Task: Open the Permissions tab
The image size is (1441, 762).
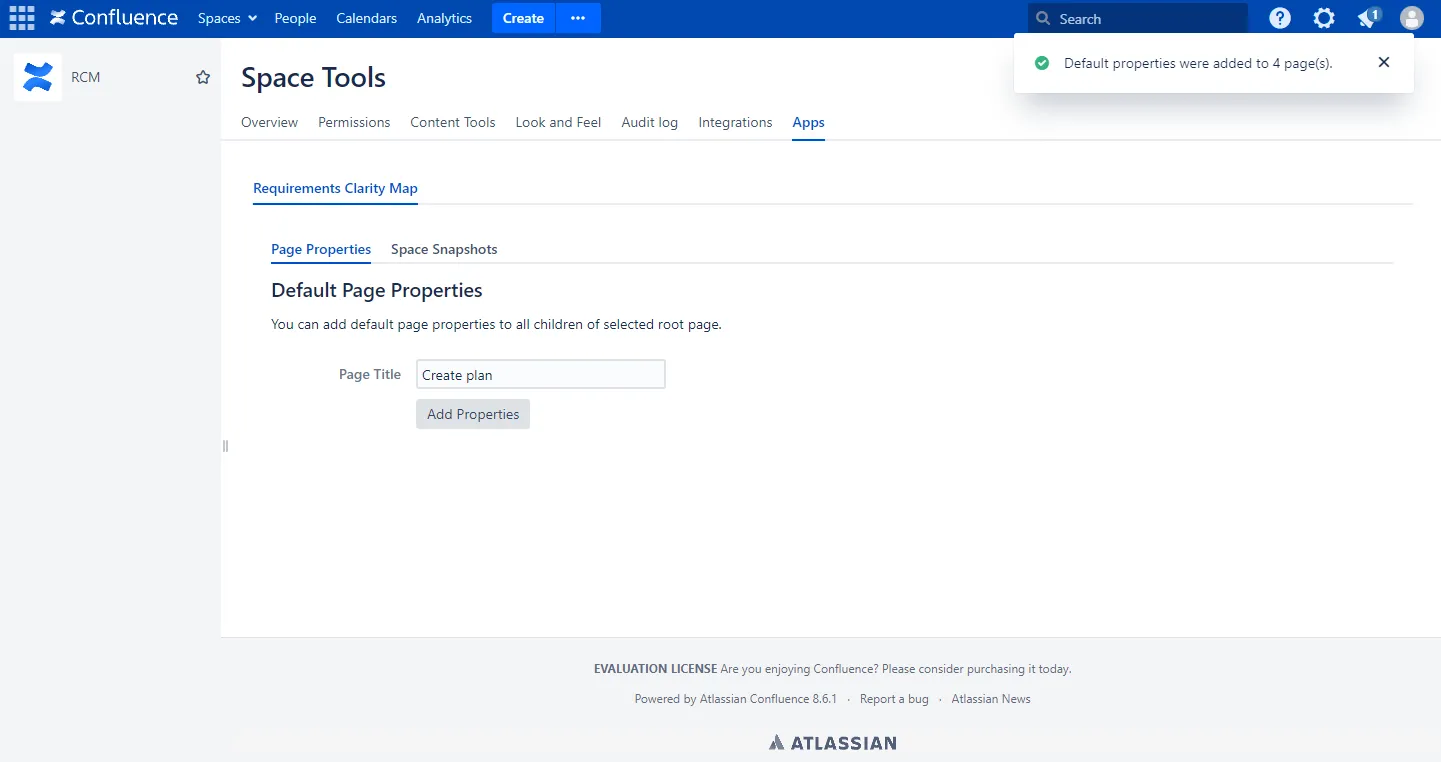Action: (x=354, y=122)
